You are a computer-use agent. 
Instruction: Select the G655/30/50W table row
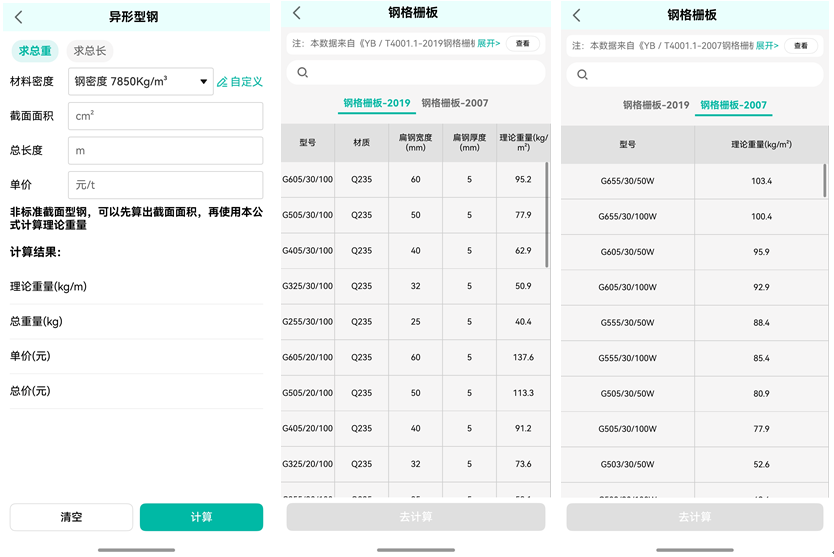click(x=694, y=181)
